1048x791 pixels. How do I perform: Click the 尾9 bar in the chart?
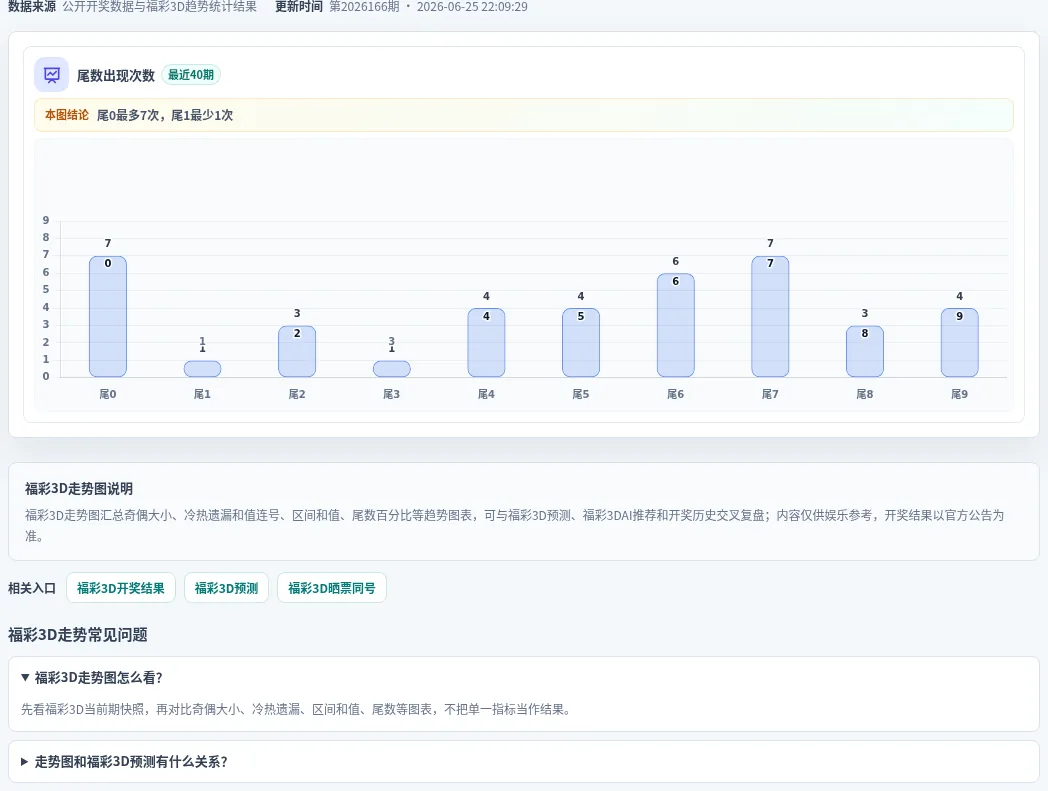[960, 342]
